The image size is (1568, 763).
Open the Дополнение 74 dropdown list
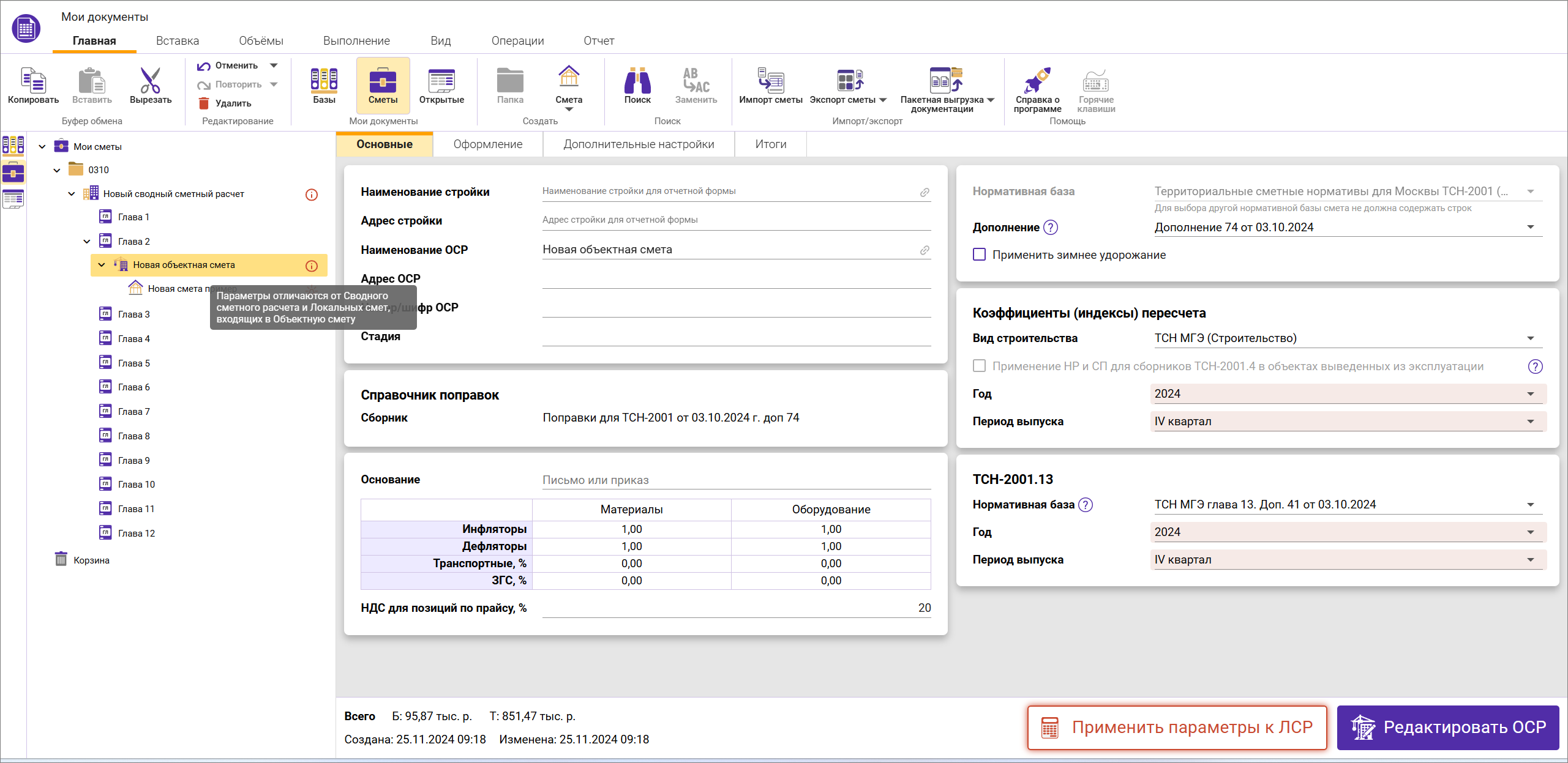1530,228
